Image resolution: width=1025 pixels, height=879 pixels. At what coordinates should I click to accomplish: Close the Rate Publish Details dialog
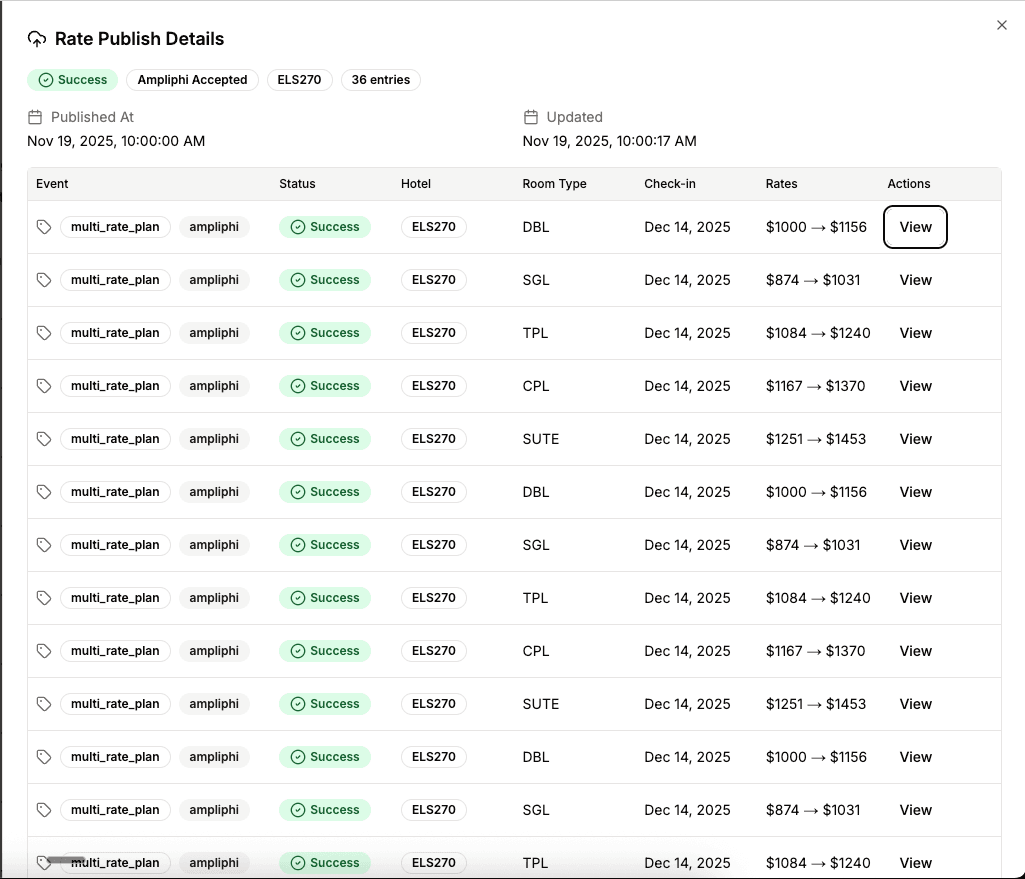[1001, 25]
